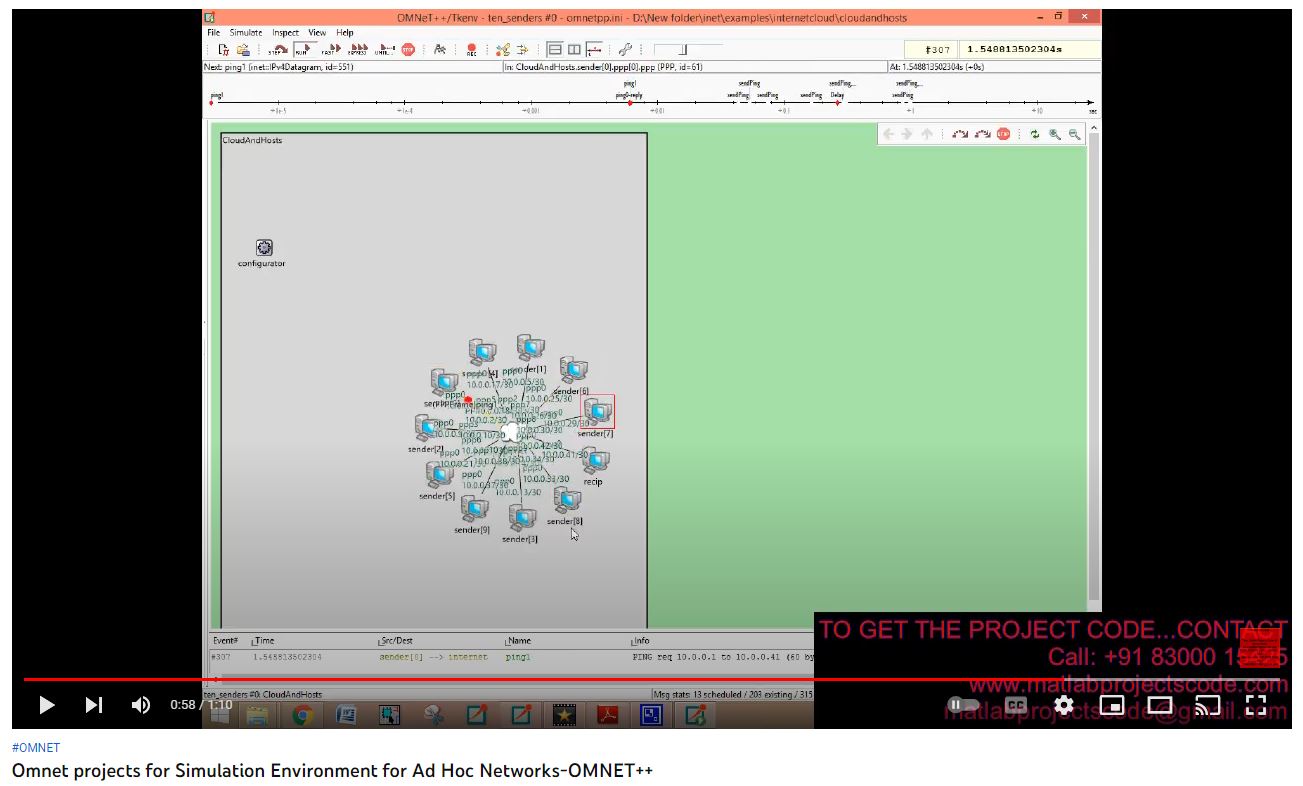Click the canvas refresh layout icon
Image resolution: width=1303 pixels, height=786 pixels.
(1035, 134)
